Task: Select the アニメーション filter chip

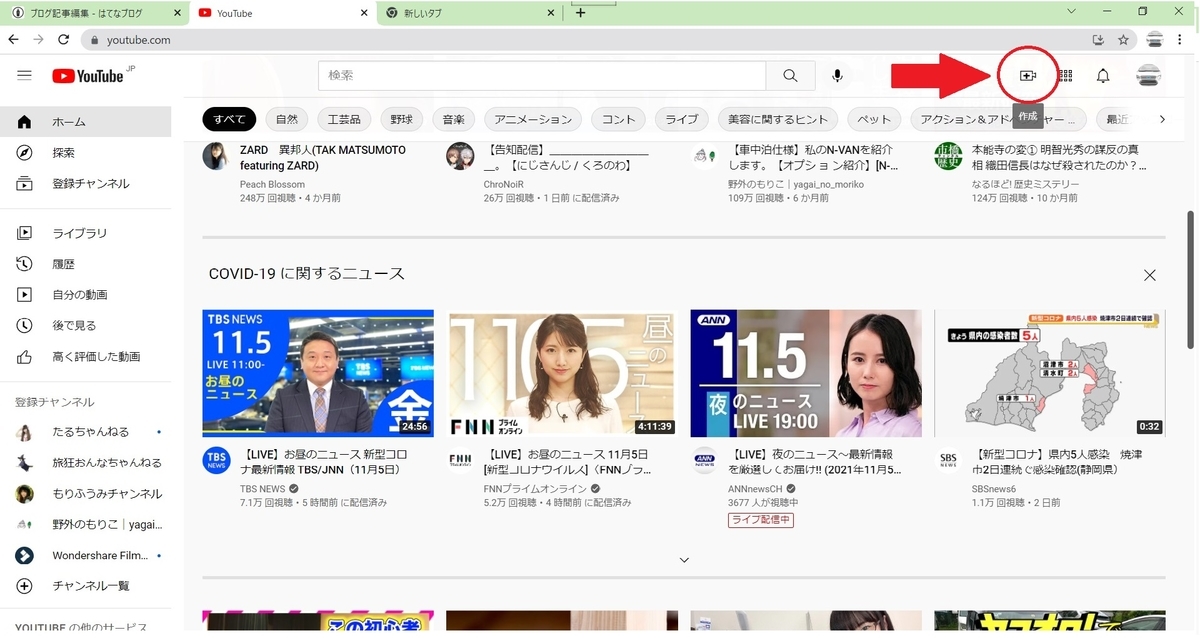Action: coord(533,119)
